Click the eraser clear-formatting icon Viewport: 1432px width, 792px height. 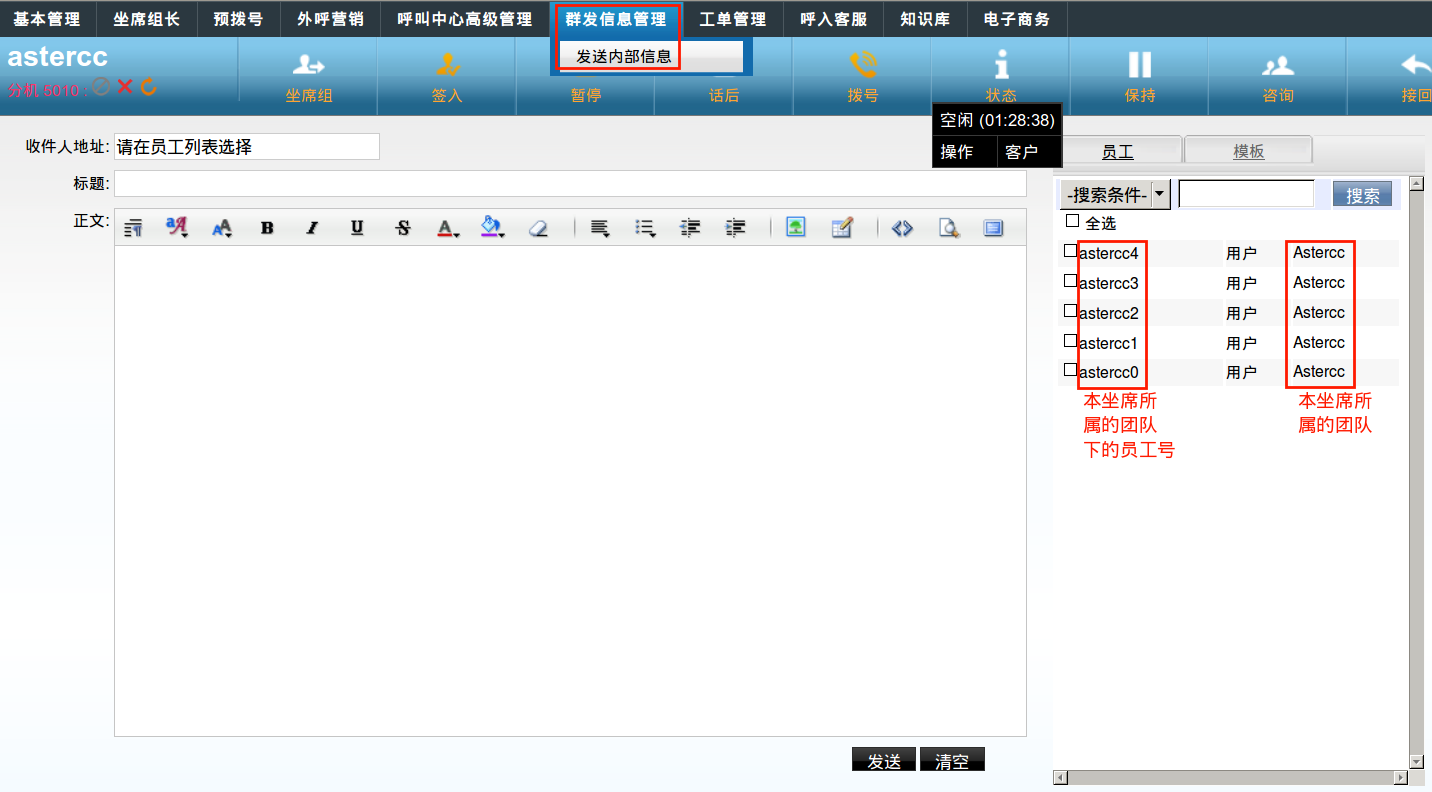(539, 228)
